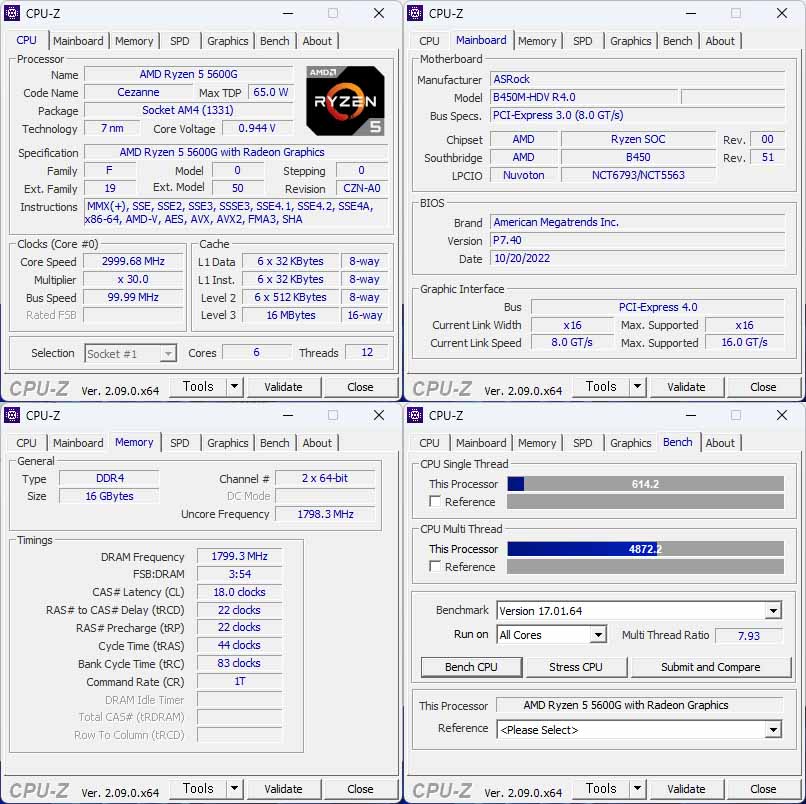Viewport: 806px width, 804px height.
Task: Open the Benchmark Version 17.01.64 dropdown
Action: pos(773,611)
